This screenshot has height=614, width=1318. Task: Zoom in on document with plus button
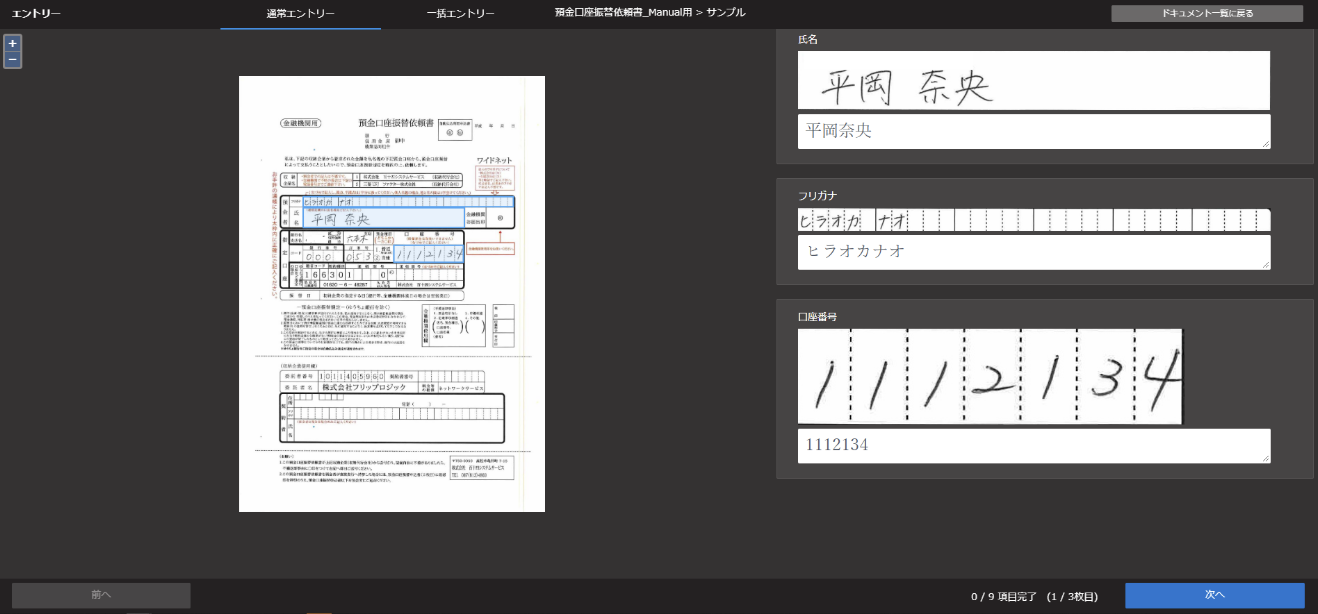12,43
